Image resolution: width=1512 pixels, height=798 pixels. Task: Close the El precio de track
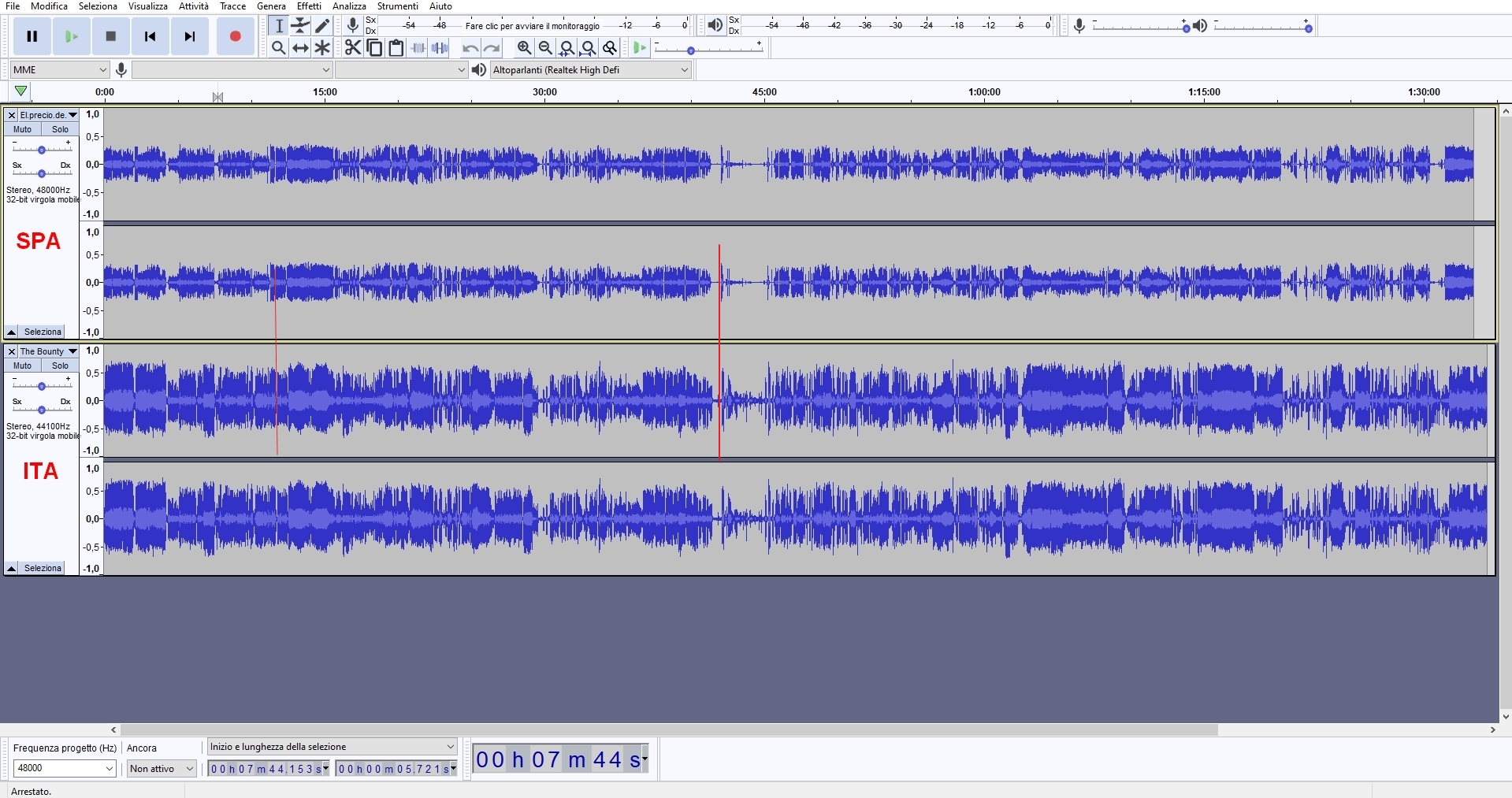[12, 115]
